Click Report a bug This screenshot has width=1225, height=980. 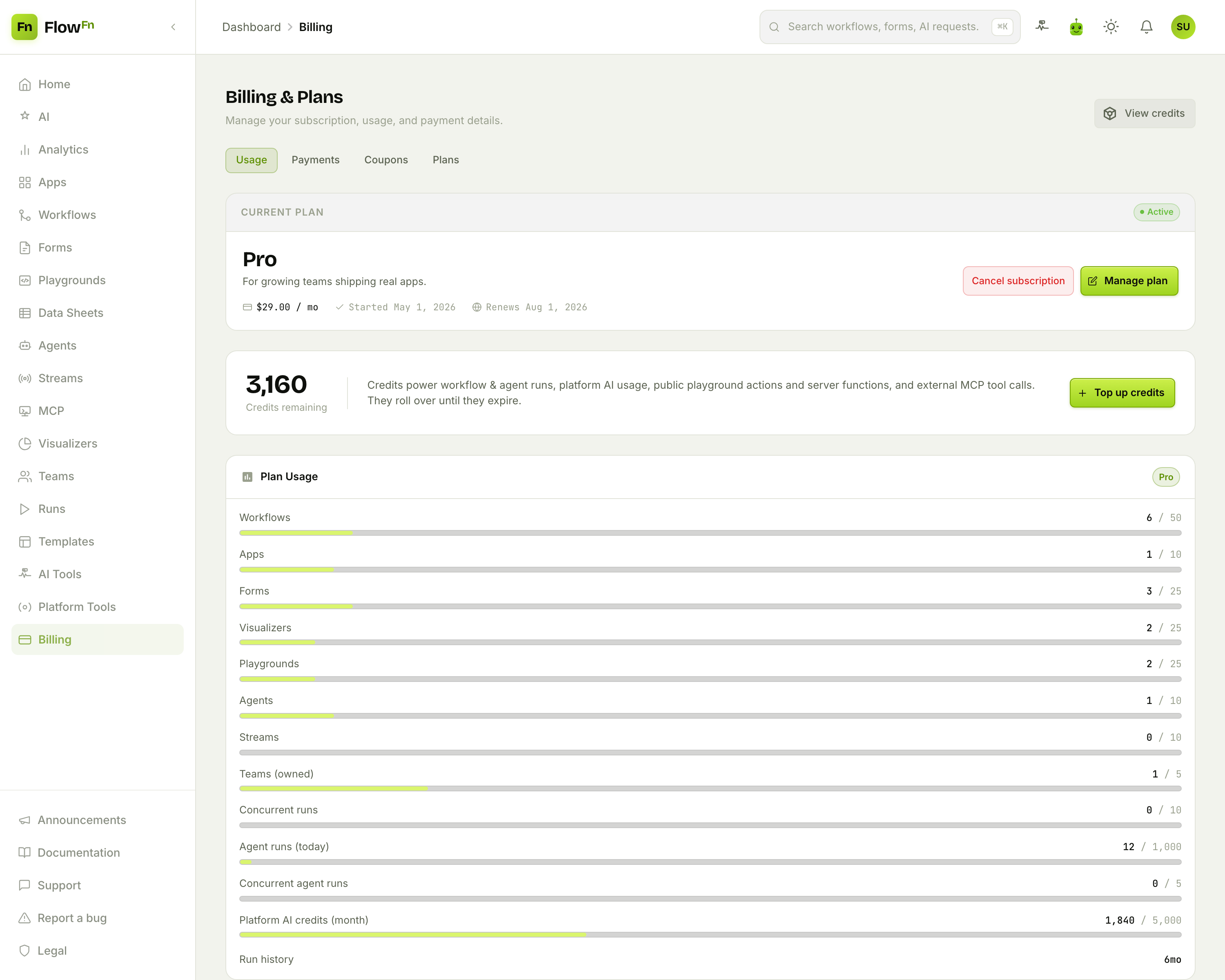click(97, 918)
